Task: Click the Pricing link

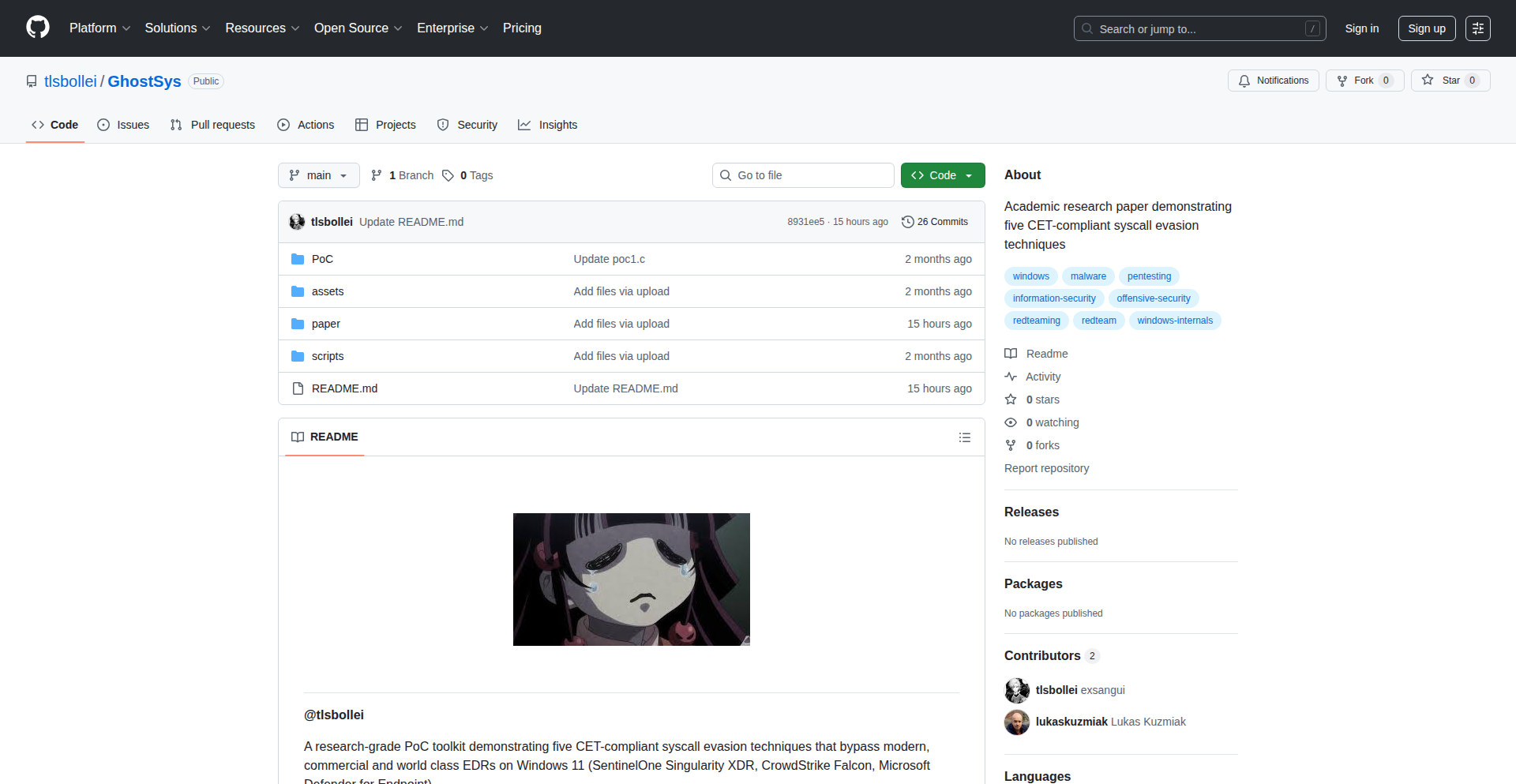Action: (522, 28)
